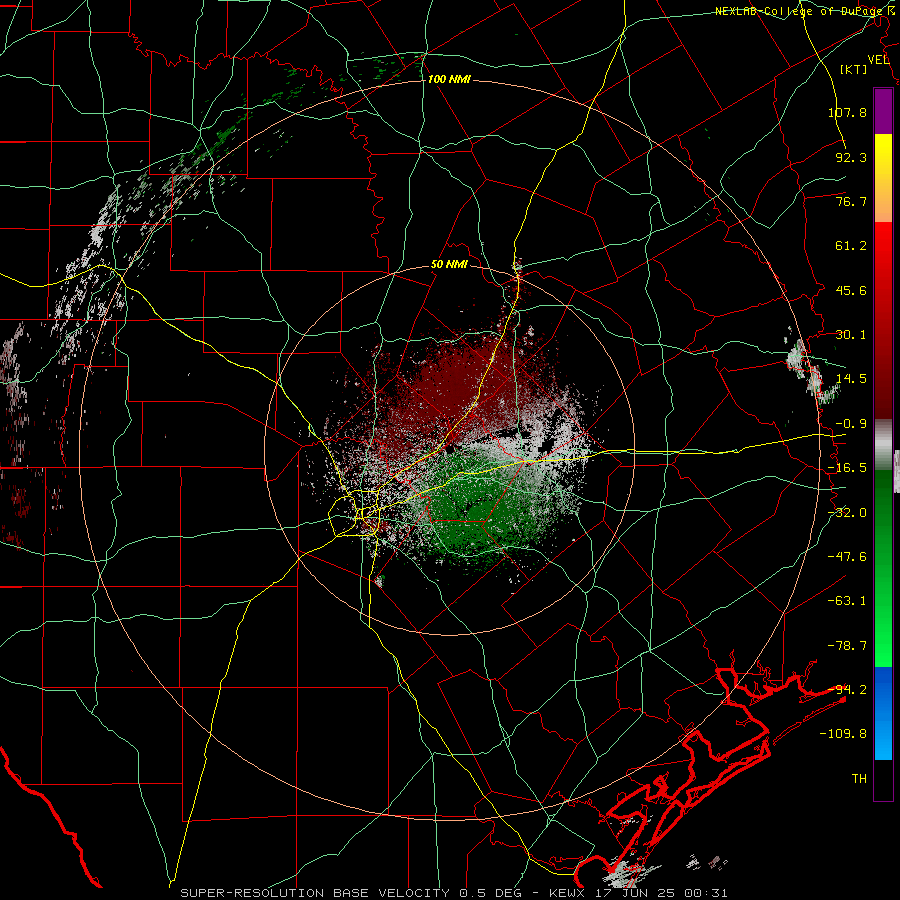Screen dimensions: 900x900
Task: Click the 76.7 velocity scale value
Action: point(851,201)
